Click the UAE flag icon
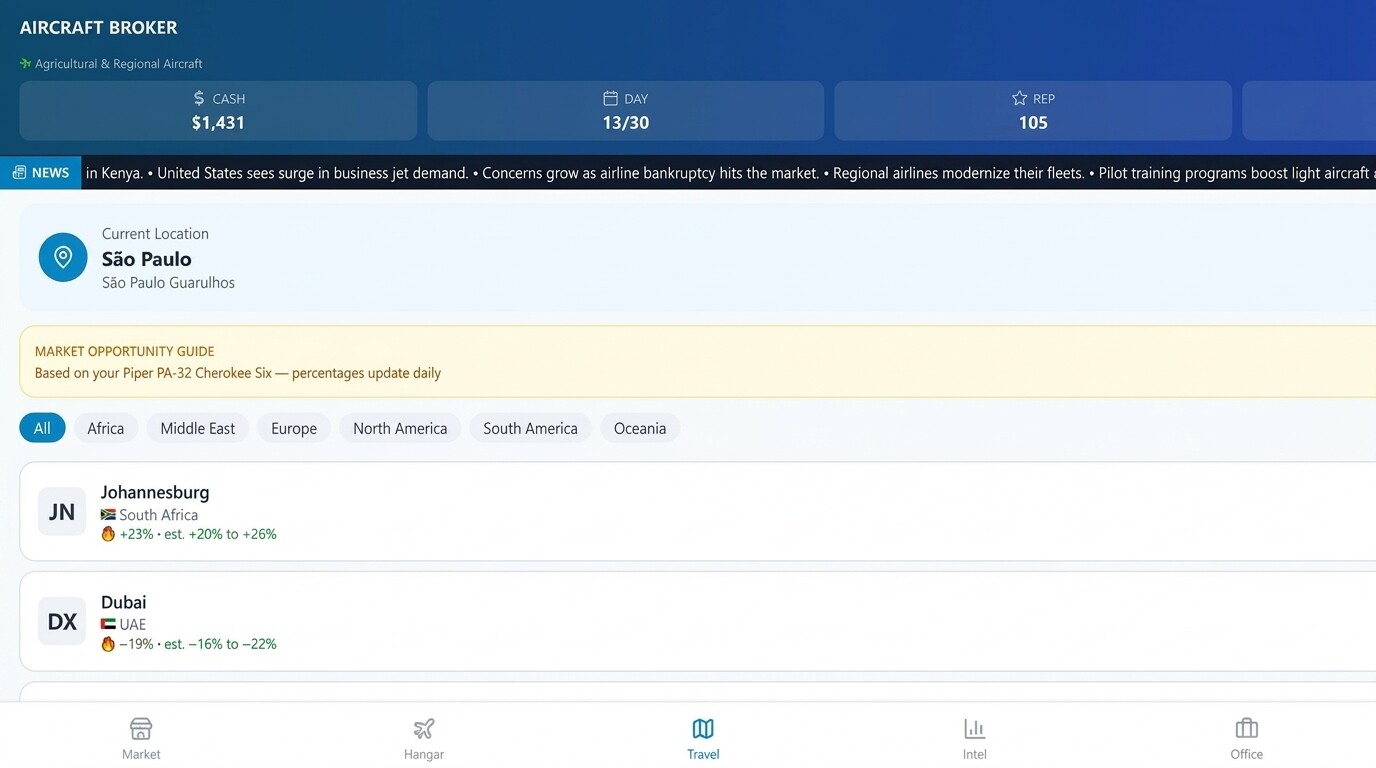 click(x=108, y=624)
